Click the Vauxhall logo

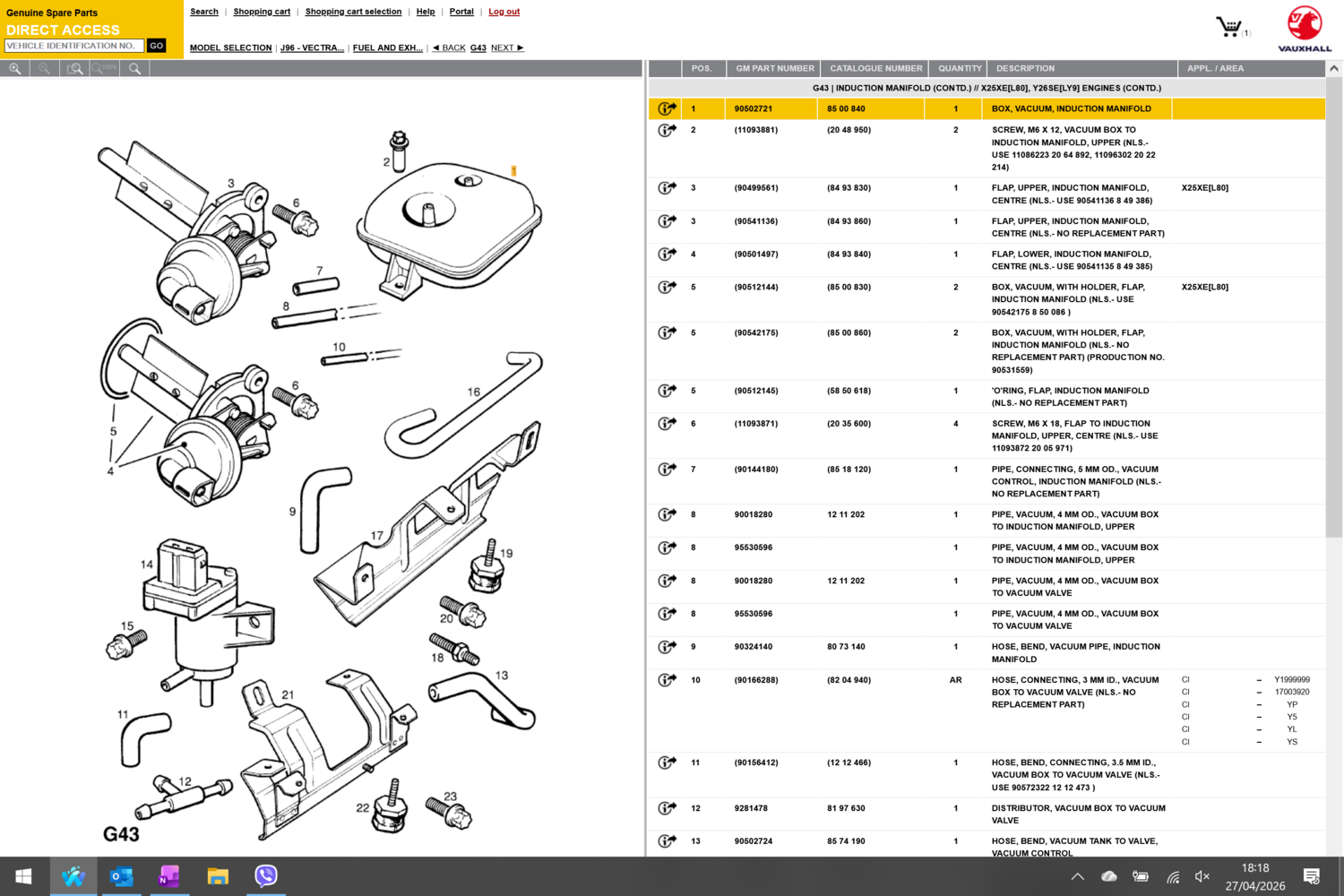coord(1305,30)
